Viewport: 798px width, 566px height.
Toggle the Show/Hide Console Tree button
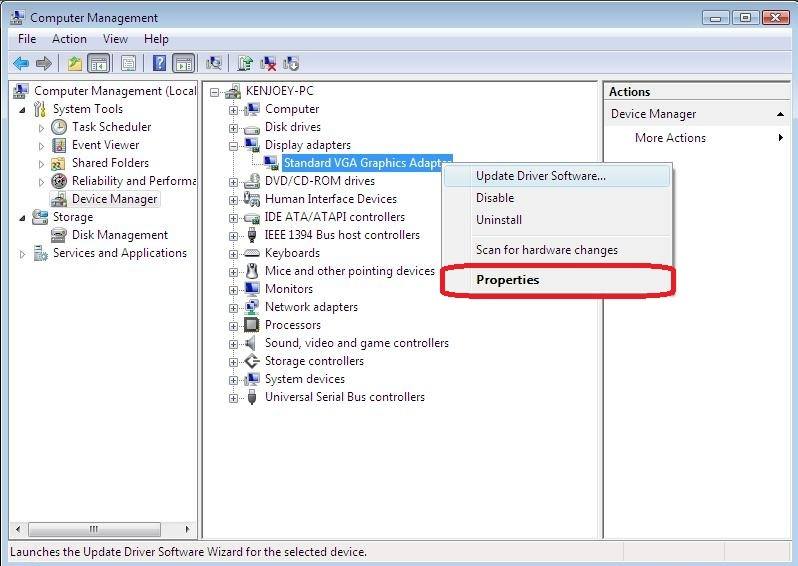(98, 63)
